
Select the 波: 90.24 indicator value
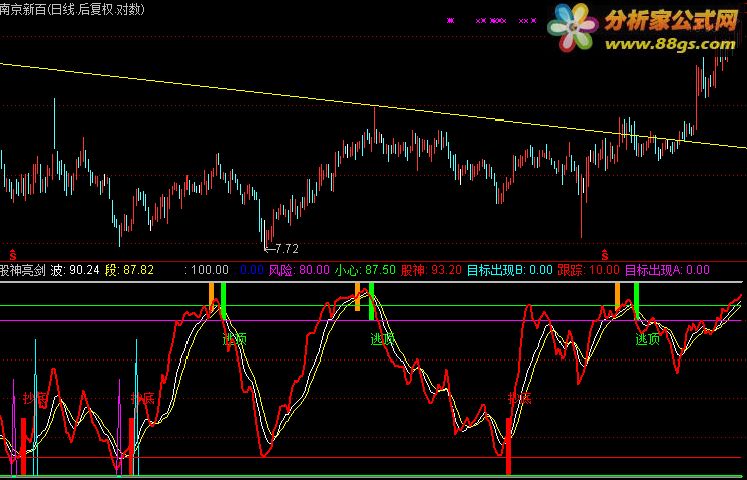75,270
